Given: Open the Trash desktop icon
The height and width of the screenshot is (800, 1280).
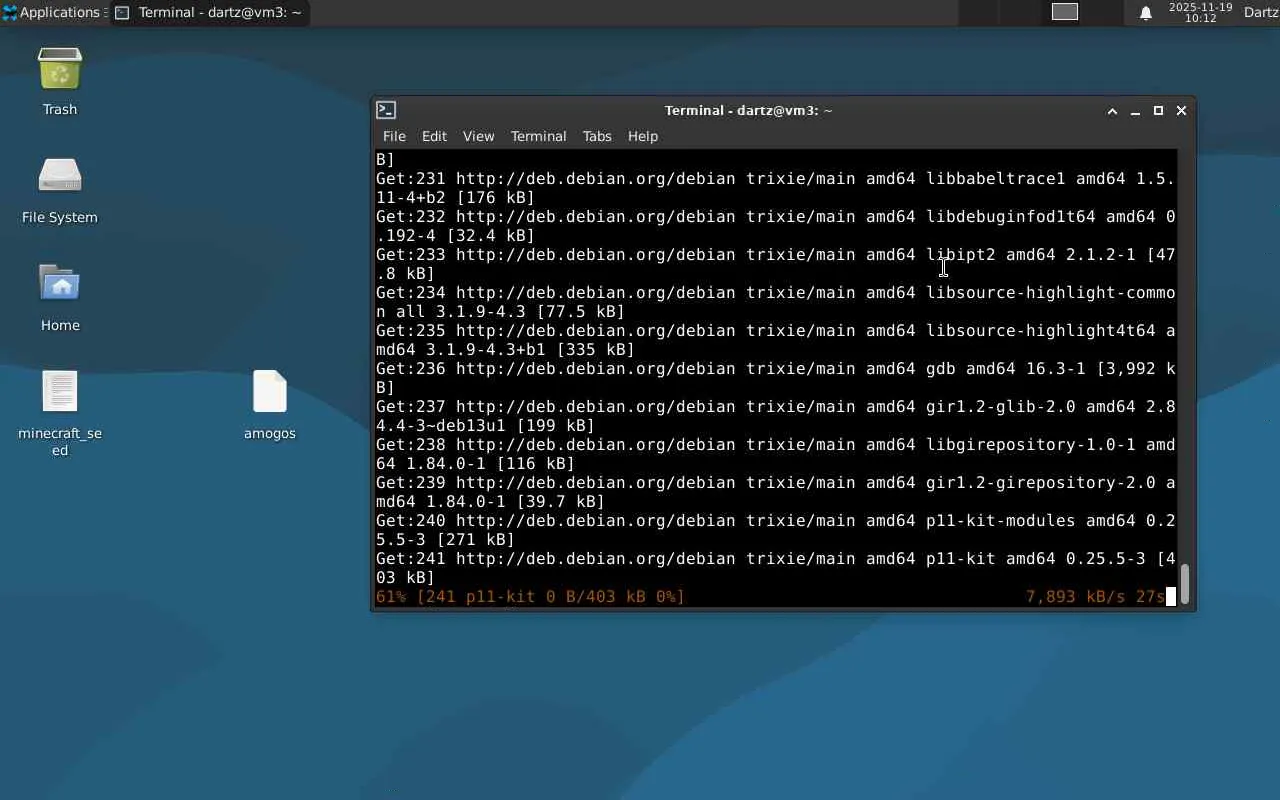Looking at the screenshot, I should click(60, 70).
